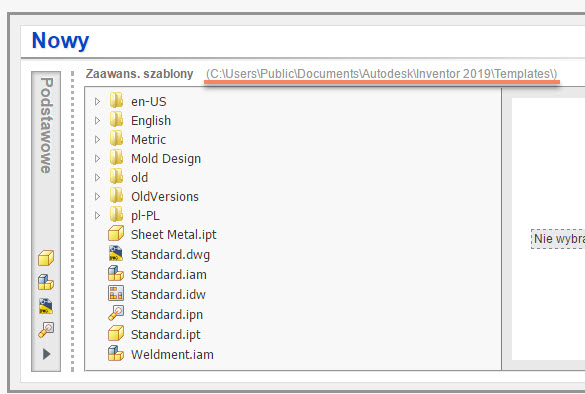
Task: Select Standard.ipt template name
Action: click(166, 335)
